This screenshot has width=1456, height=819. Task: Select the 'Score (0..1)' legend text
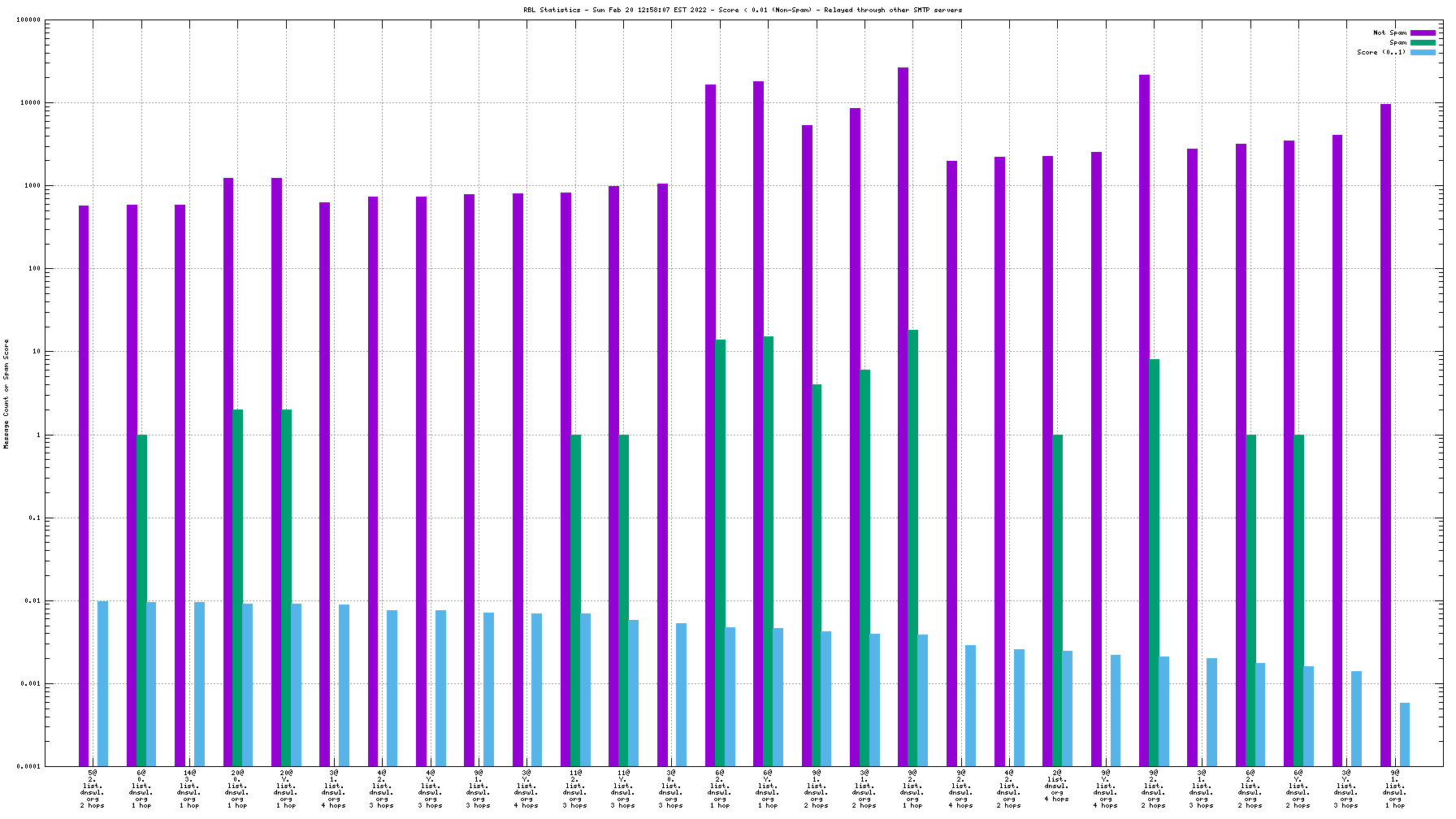(1380, 53)
